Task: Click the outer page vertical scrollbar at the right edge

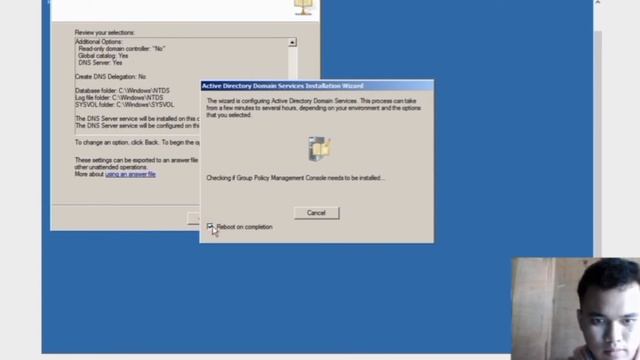Action: (598, 143)
